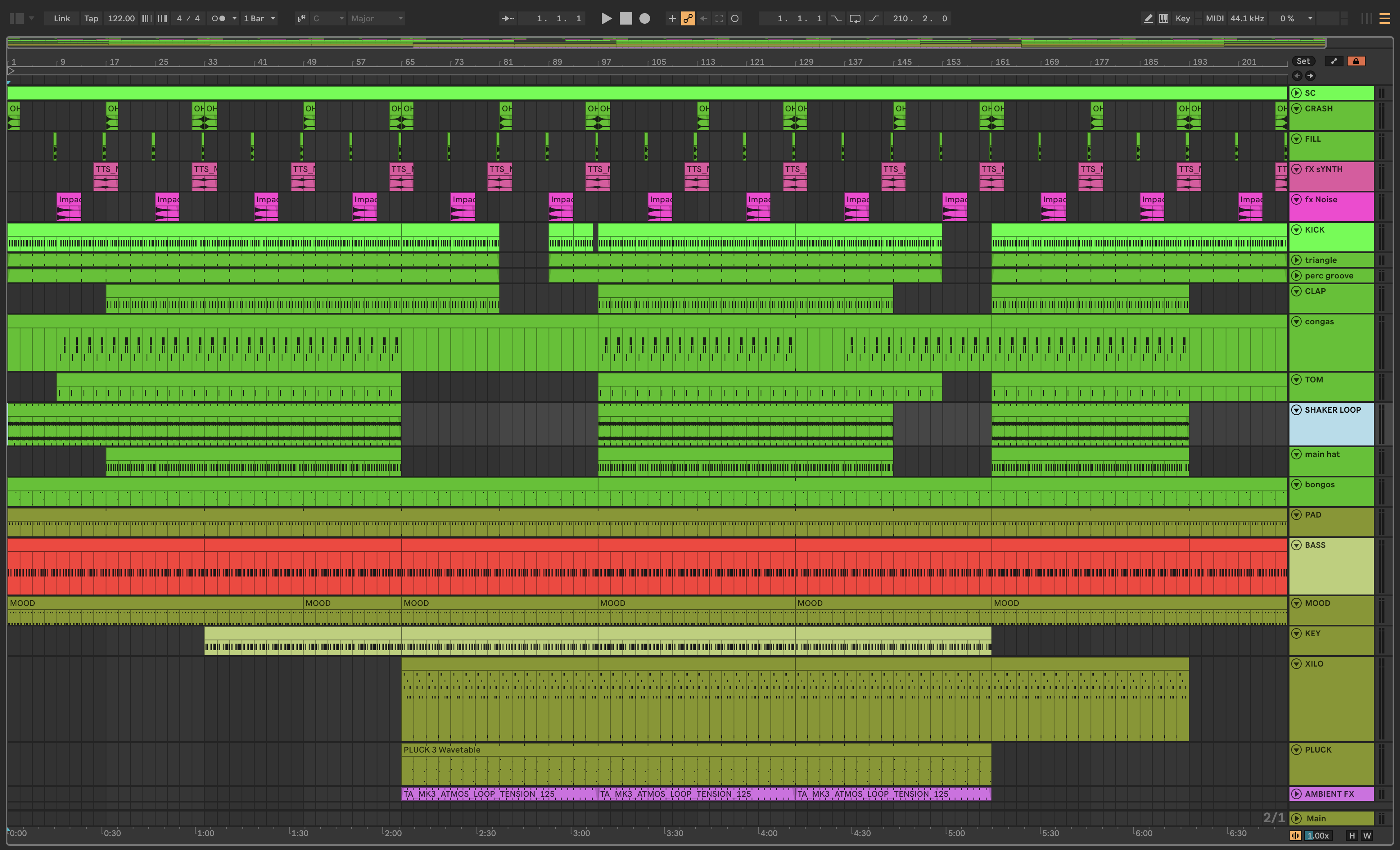
Task: Toggle computer MIDI keyboard icon
Action: (x=1164, y=18)
